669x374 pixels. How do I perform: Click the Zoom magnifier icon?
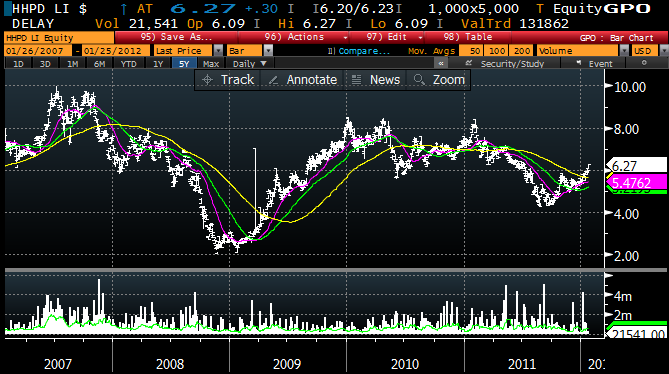419,80
